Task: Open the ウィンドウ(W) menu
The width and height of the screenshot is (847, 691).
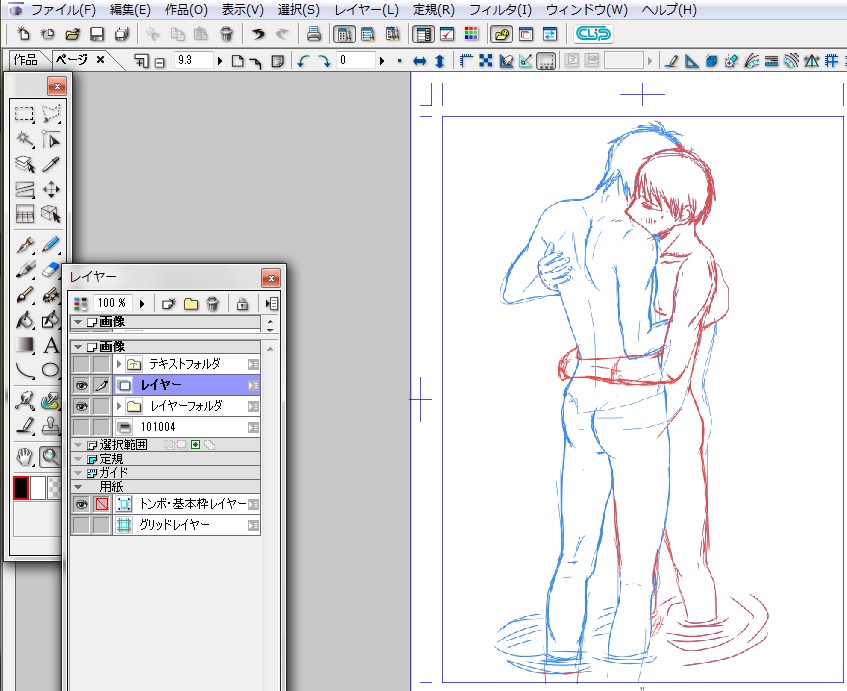Action: (x=587, y=10)
